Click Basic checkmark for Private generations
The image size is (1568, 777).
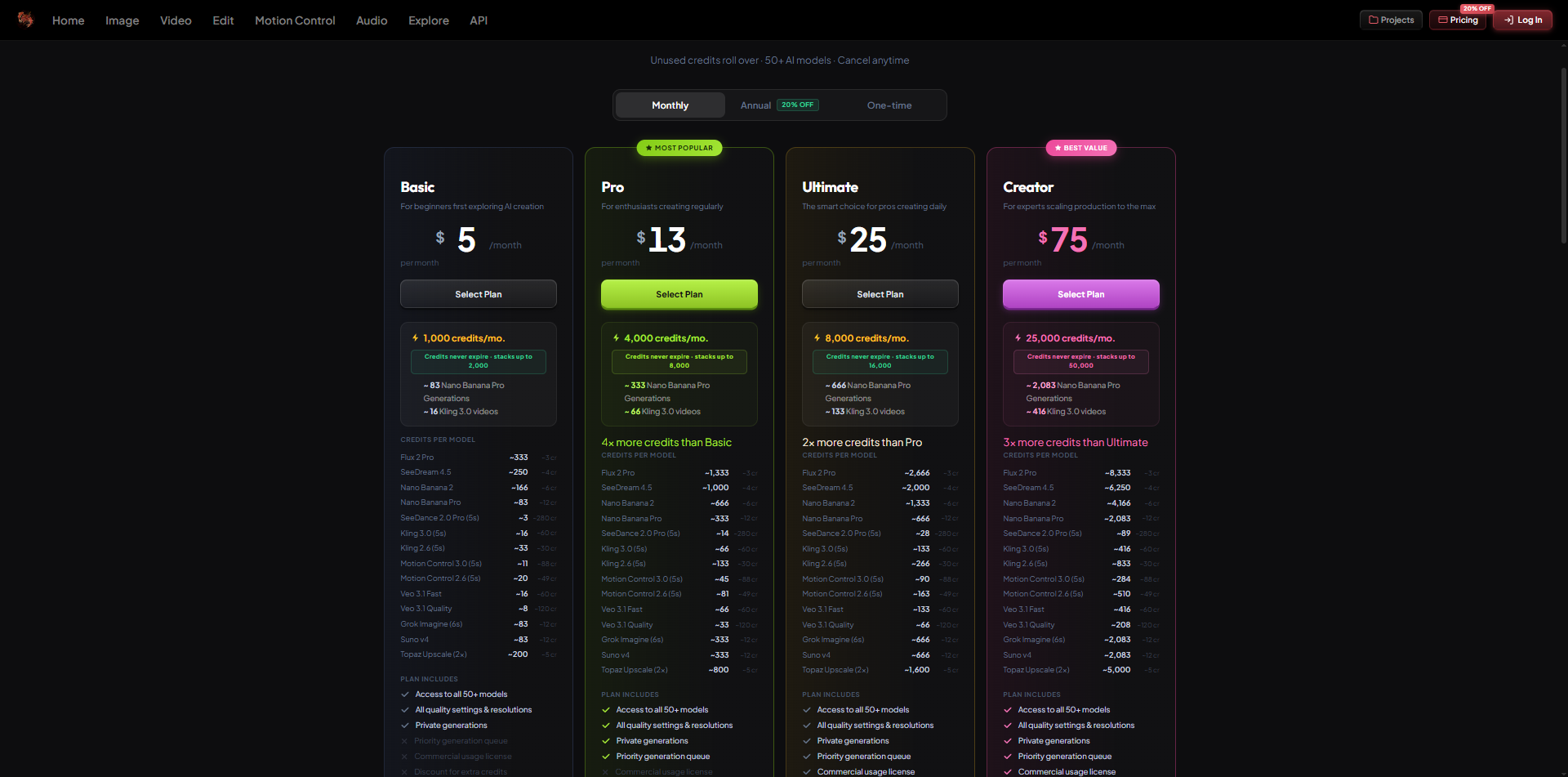pos(404,726)
